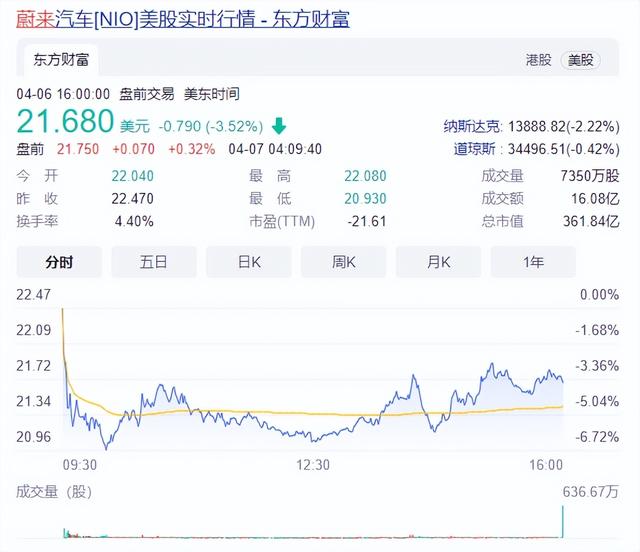
Task: Click the tall closing volume bar
Action: click(563, 522)
